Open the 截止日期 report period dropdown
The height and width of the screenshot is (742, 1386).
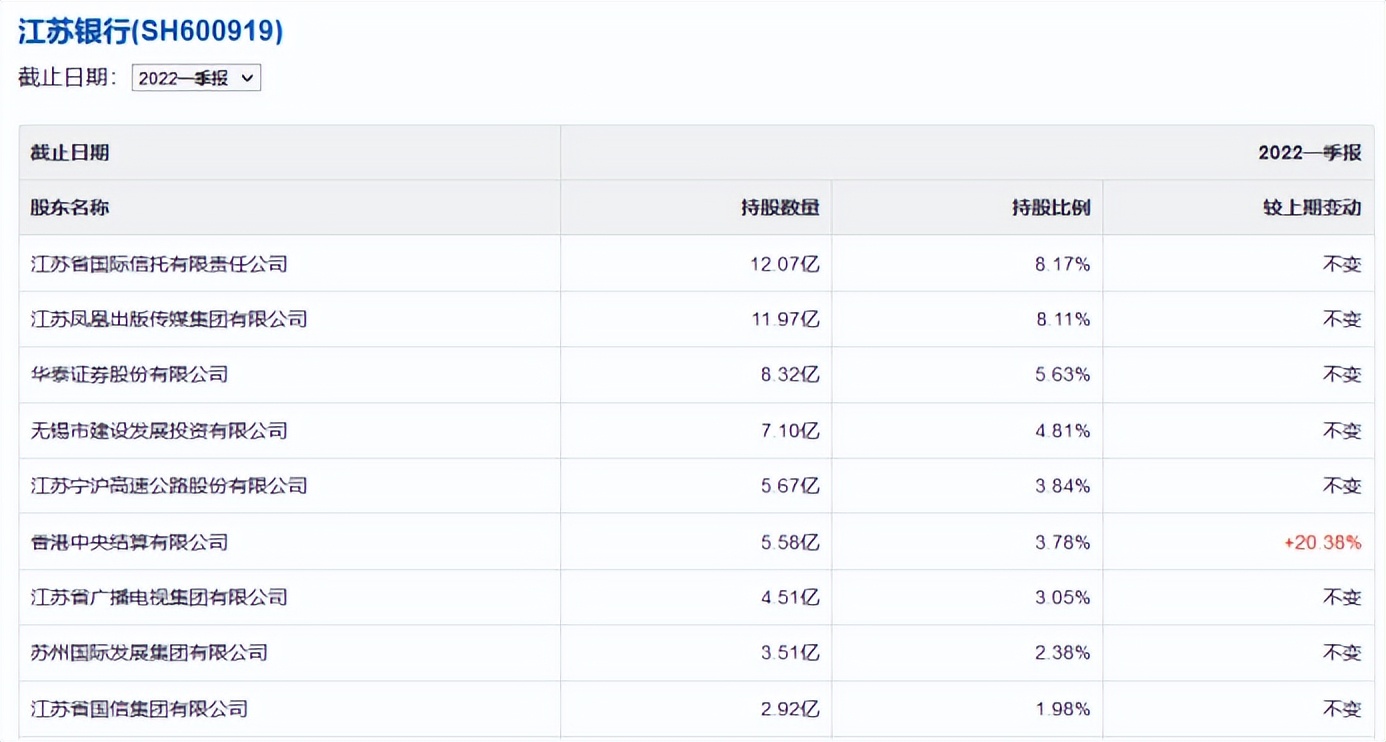click(196, 78)
